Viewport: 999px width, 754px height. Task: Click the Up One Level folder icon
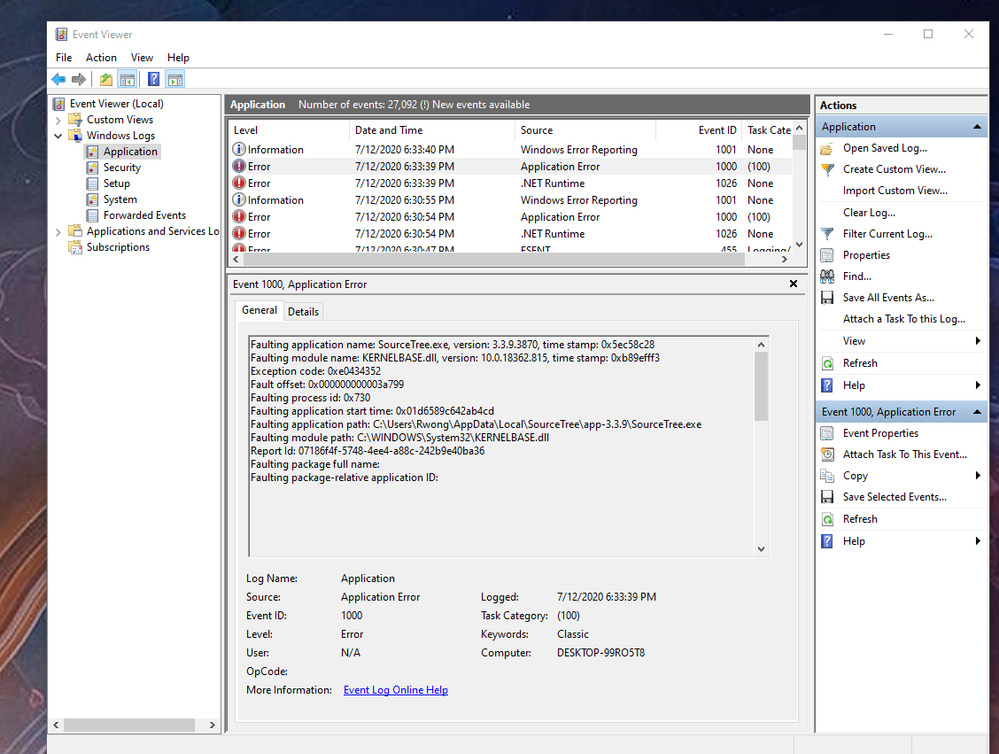106,80
